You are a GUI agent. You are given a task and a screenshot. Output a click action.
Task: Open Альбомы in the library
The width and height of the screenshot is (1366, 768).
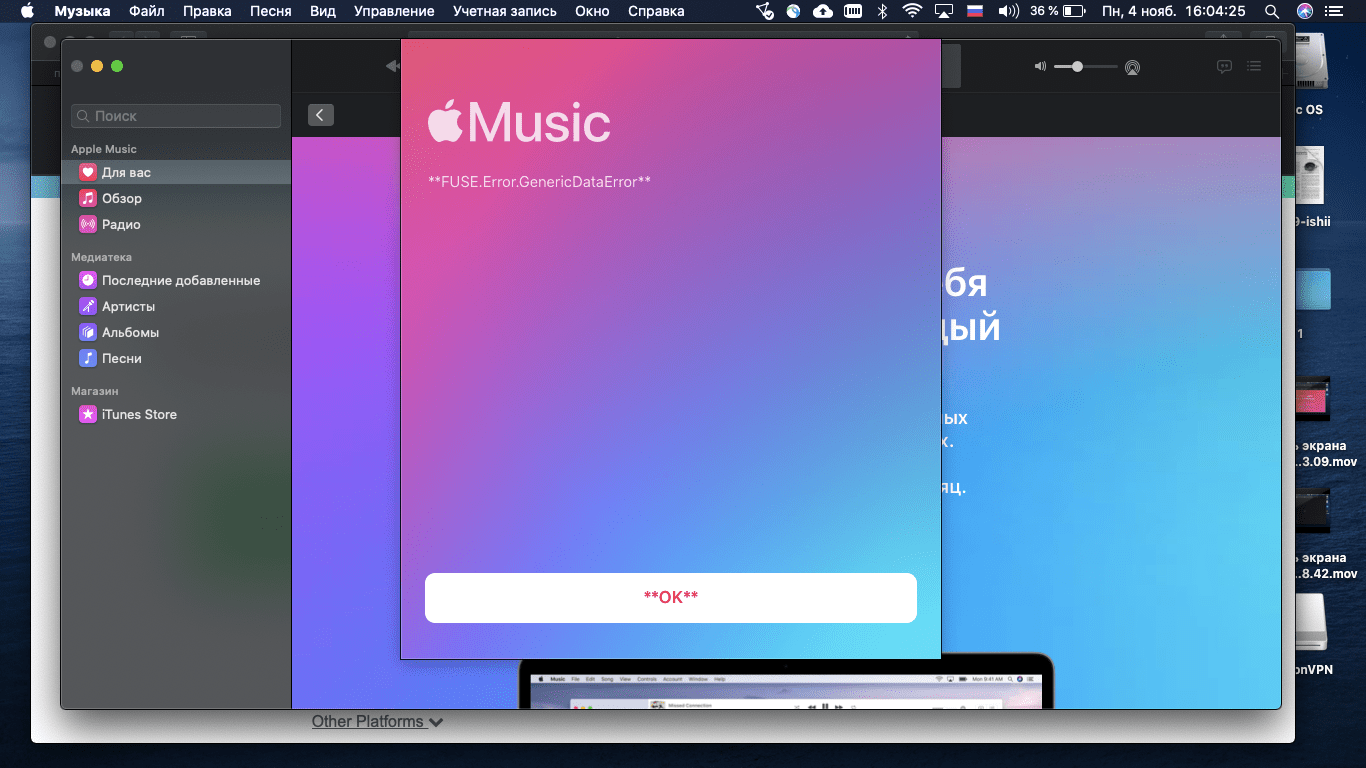click(176, 332)
